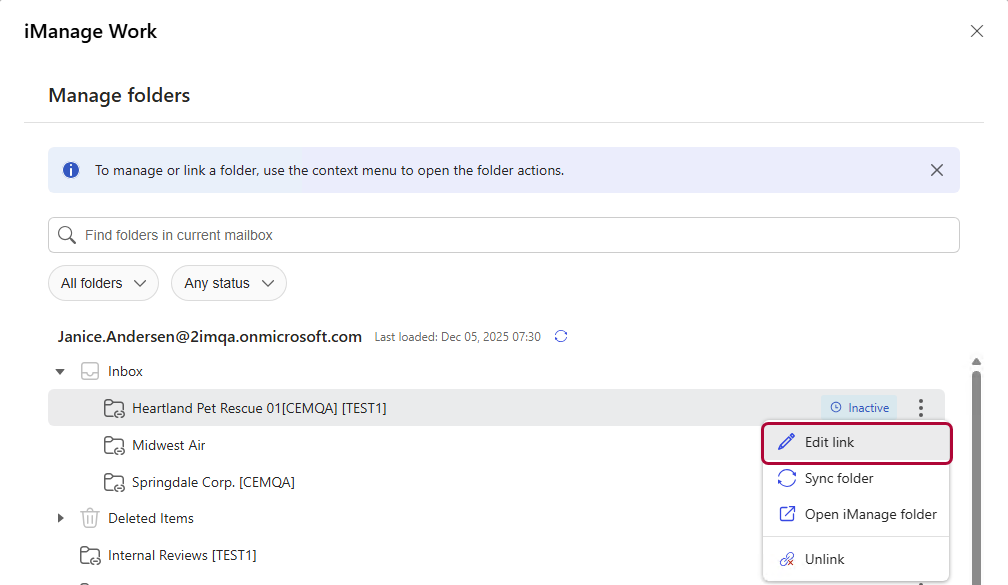Open the All folders filter dropdown

[103, 283]
